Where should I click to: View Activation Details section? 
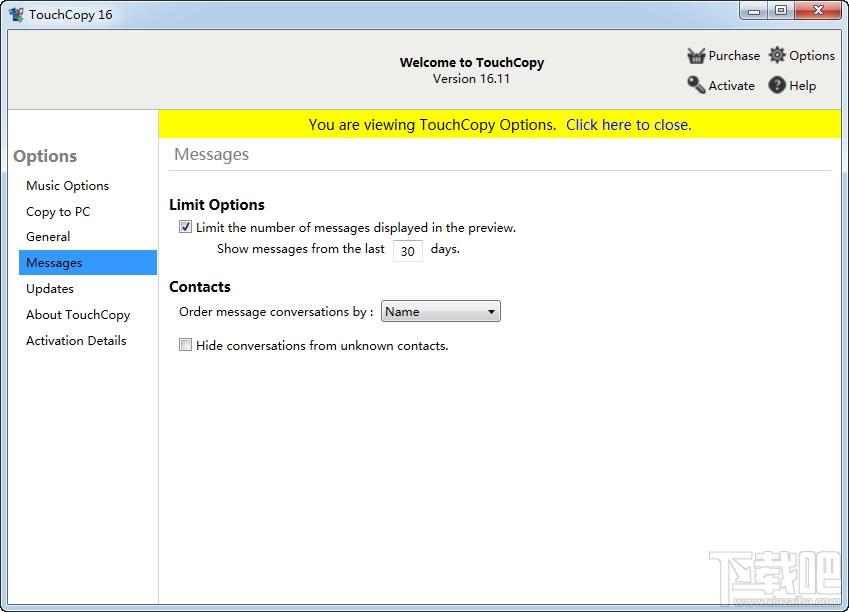76,341
